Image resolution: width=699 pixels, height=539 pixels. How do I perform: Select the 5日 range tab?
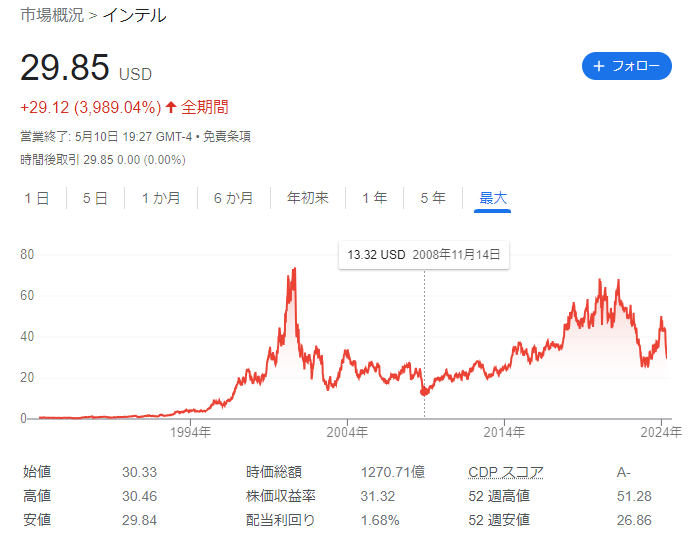click(95, 198)
